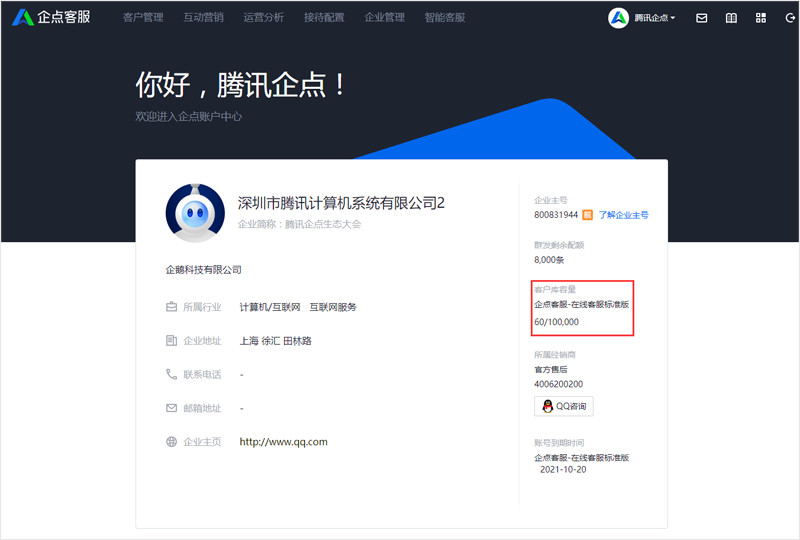The height and width of the screenshot is (540, 800).
Task: Open the 客户管理 menu
Action: pyautogui.click(x=143, y=17)
